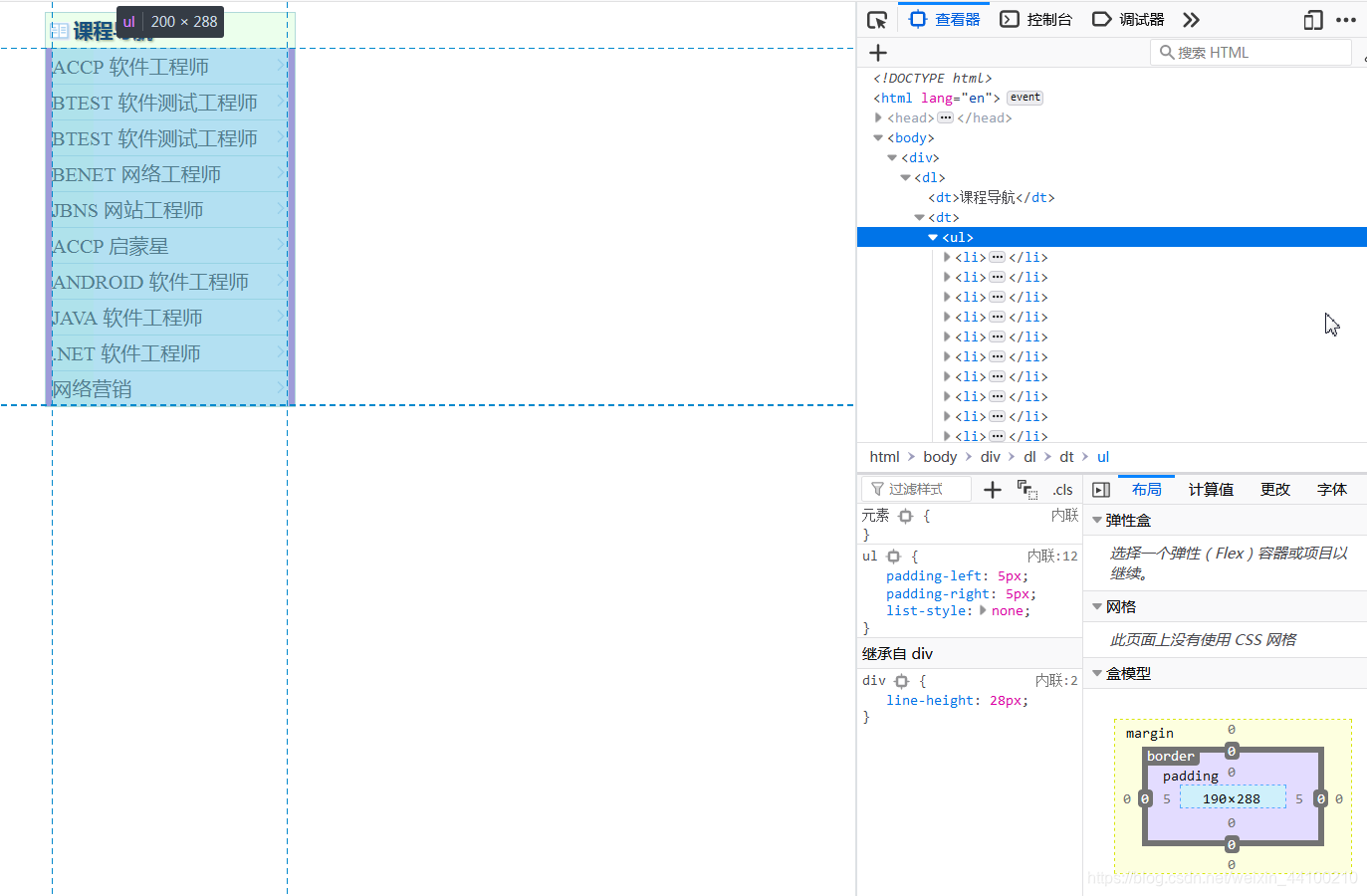This screenshot has width=1367, height=896.
Task: Click ANDROID 软件工程师 list item
Action: click(150, 282)
